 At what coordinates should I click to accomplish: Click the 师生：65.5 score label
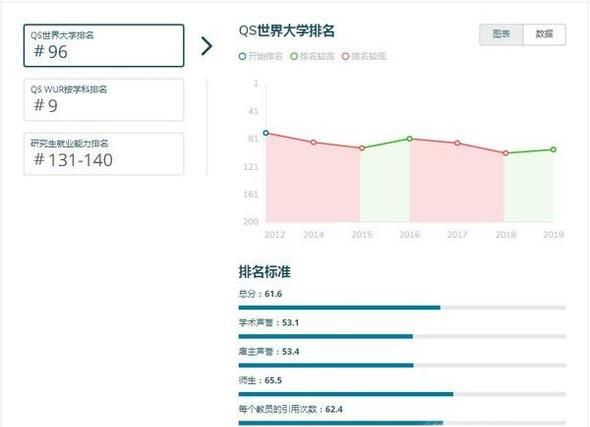(260, 380)
